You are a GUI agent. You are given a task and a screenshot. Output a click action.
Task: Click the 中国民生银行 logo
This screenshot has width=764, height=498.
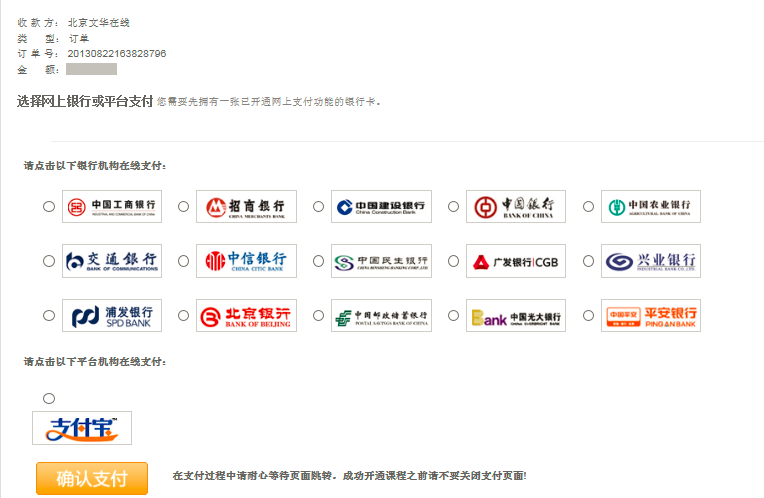pos(382,261)
